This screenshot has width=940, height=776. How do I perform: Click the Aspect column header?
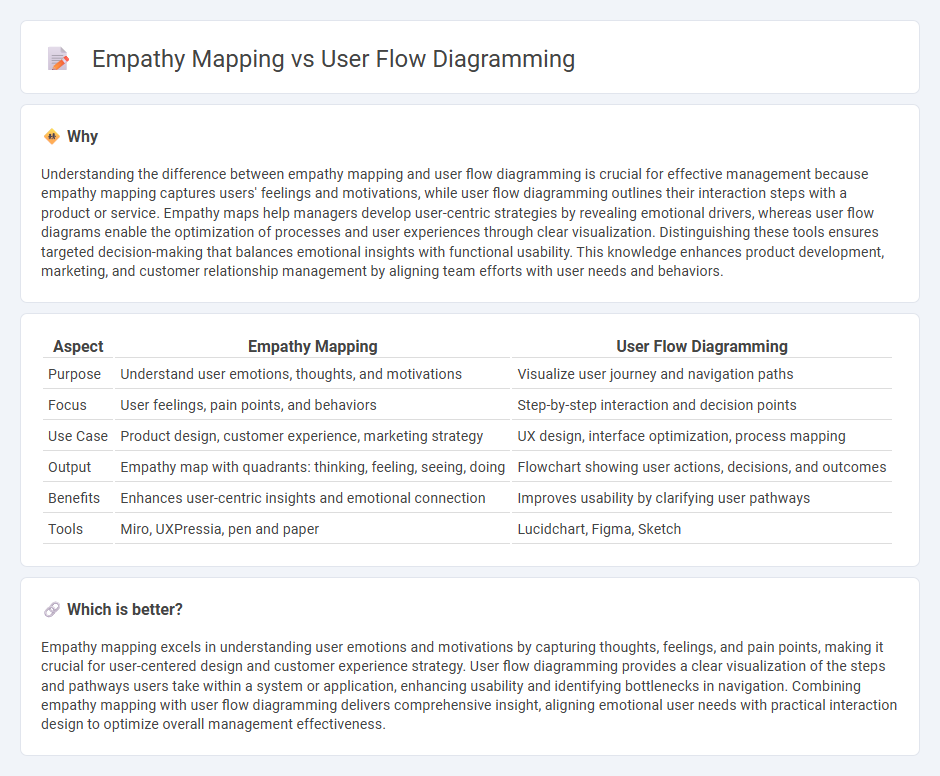[78, 347]
